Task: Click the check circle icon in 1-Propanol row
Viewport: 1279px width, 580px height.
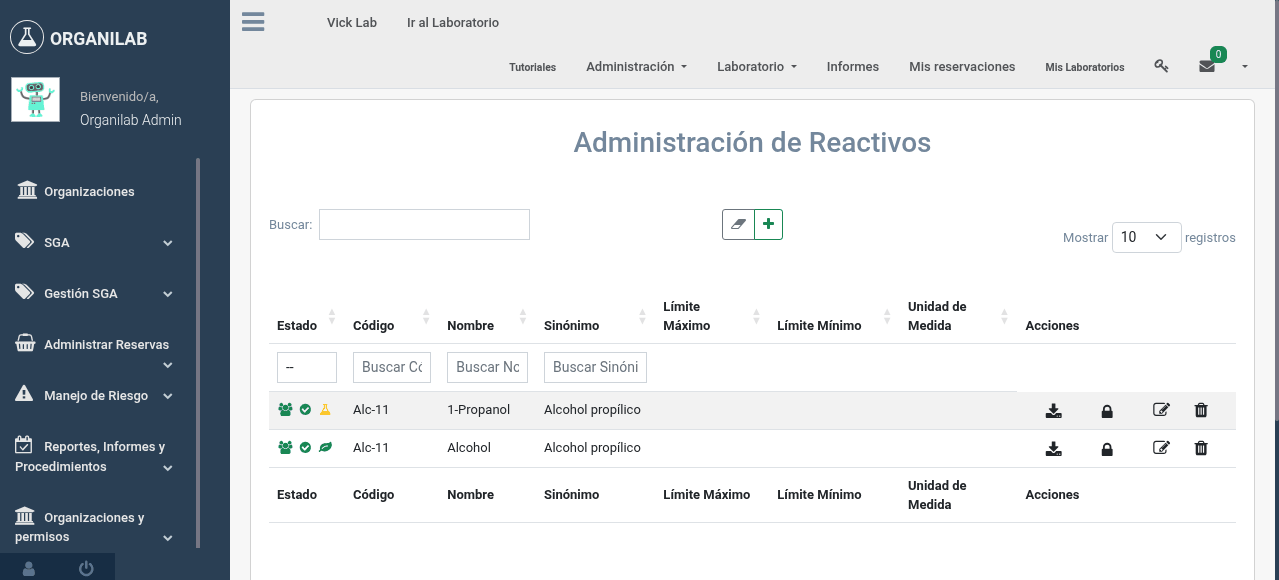Action: (x=306, y=410)
